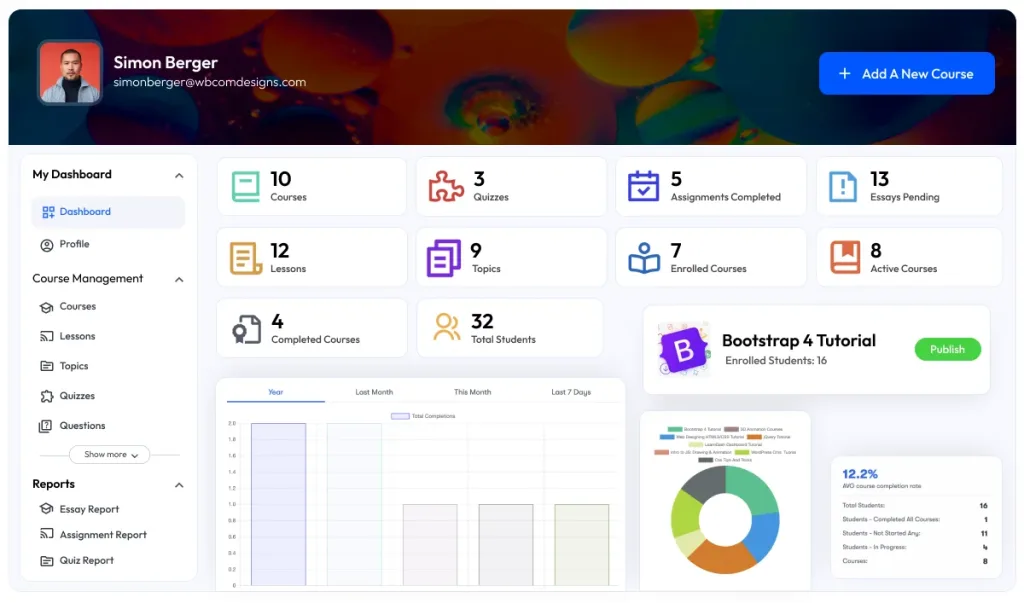
Task: Switch to the Year tab in chart
Action: click(276, 393)
